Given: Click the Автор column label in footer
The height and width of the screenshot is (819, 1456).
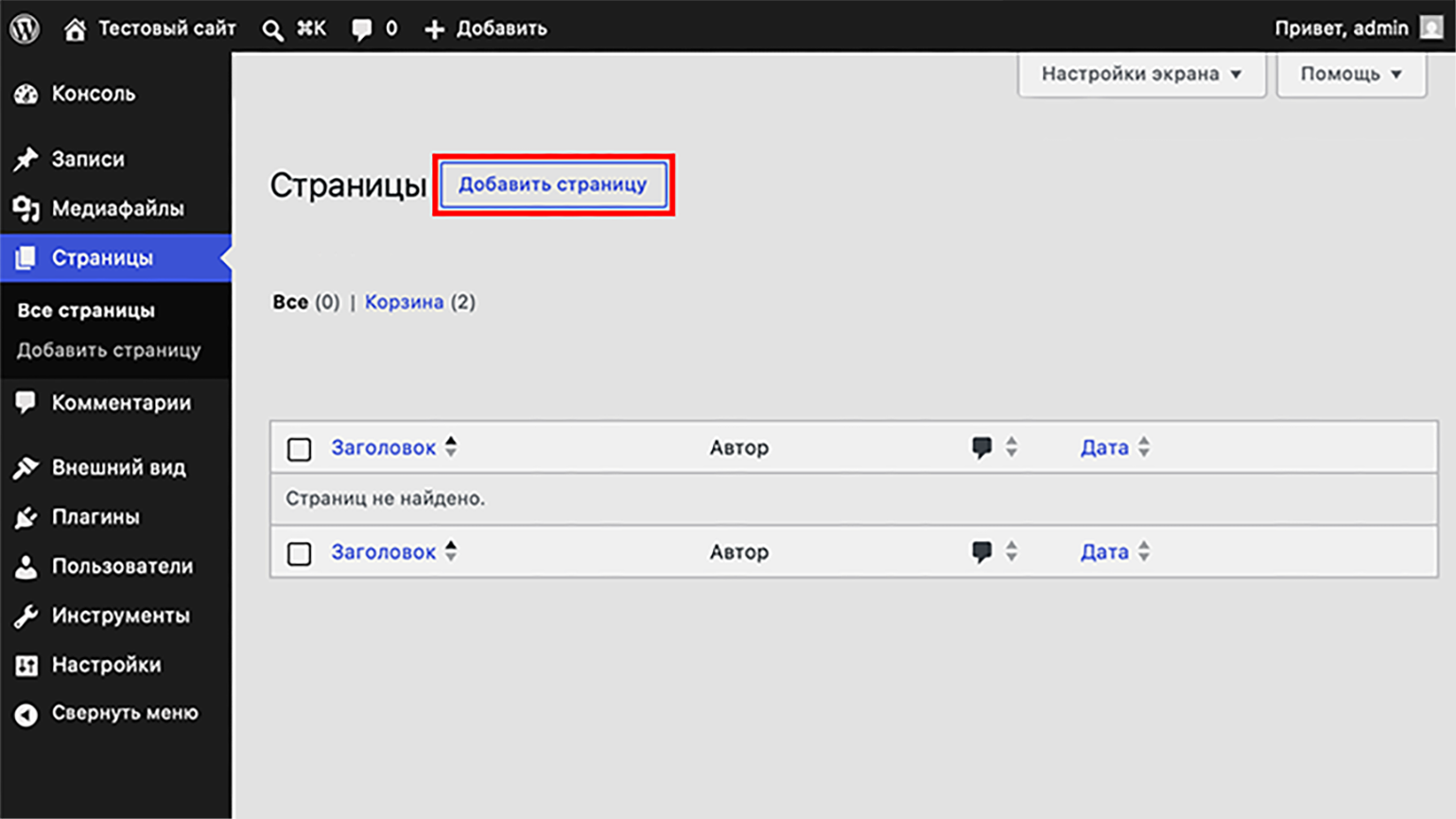Looking at the screenshot, I should pos(739,552).
